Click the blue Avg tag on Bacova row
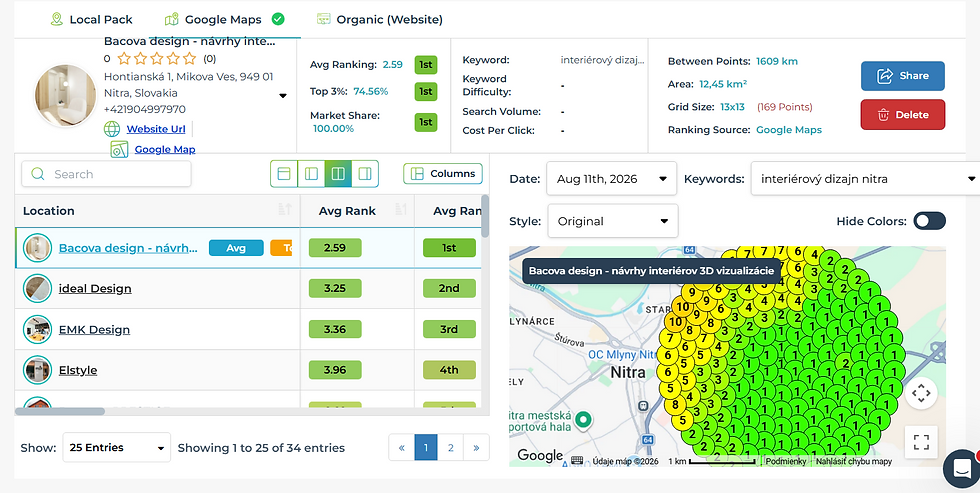 (x=236, y=248)
